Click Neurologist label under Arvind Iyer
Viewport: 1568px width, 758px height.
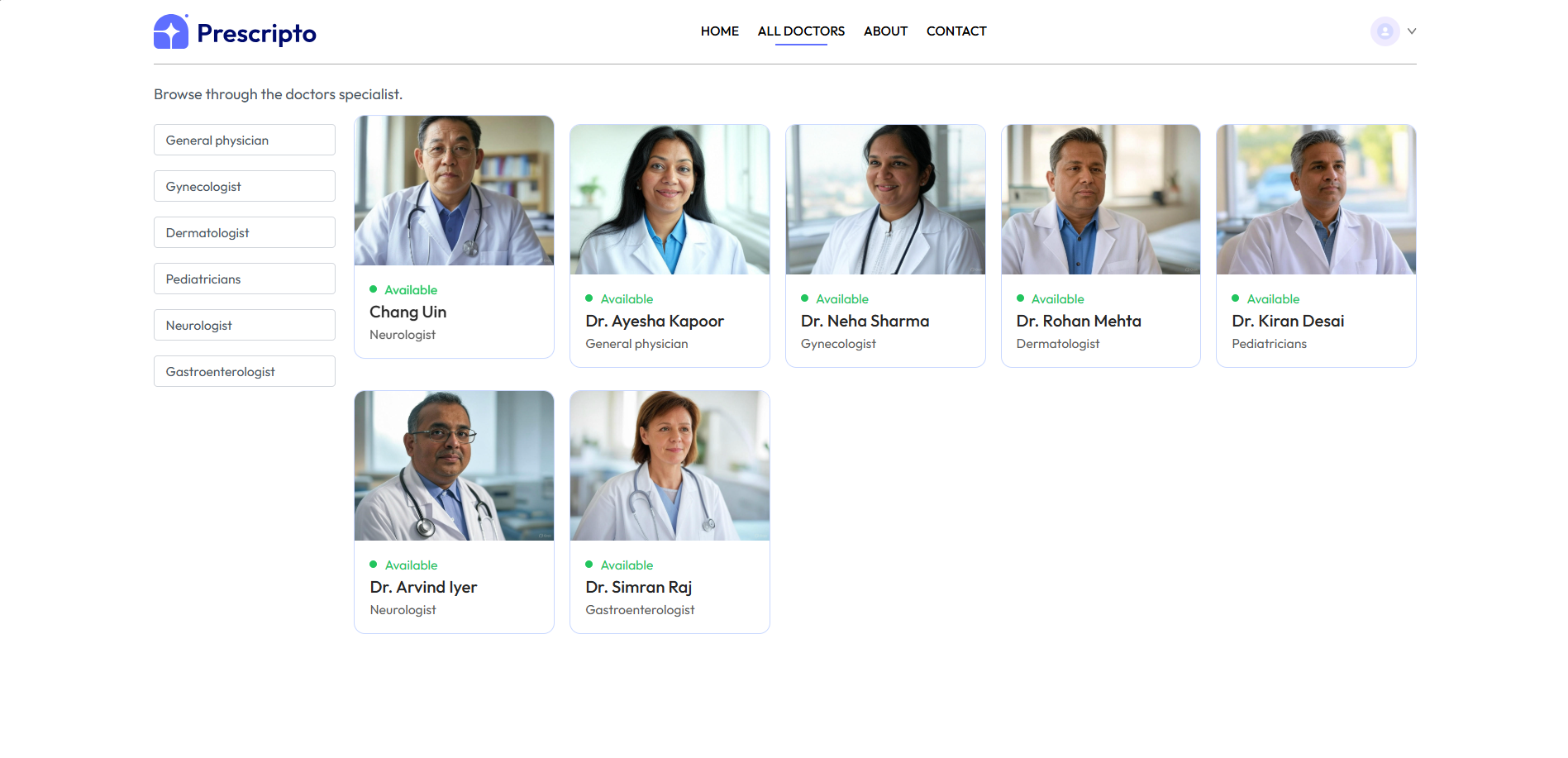coord(403,610)
